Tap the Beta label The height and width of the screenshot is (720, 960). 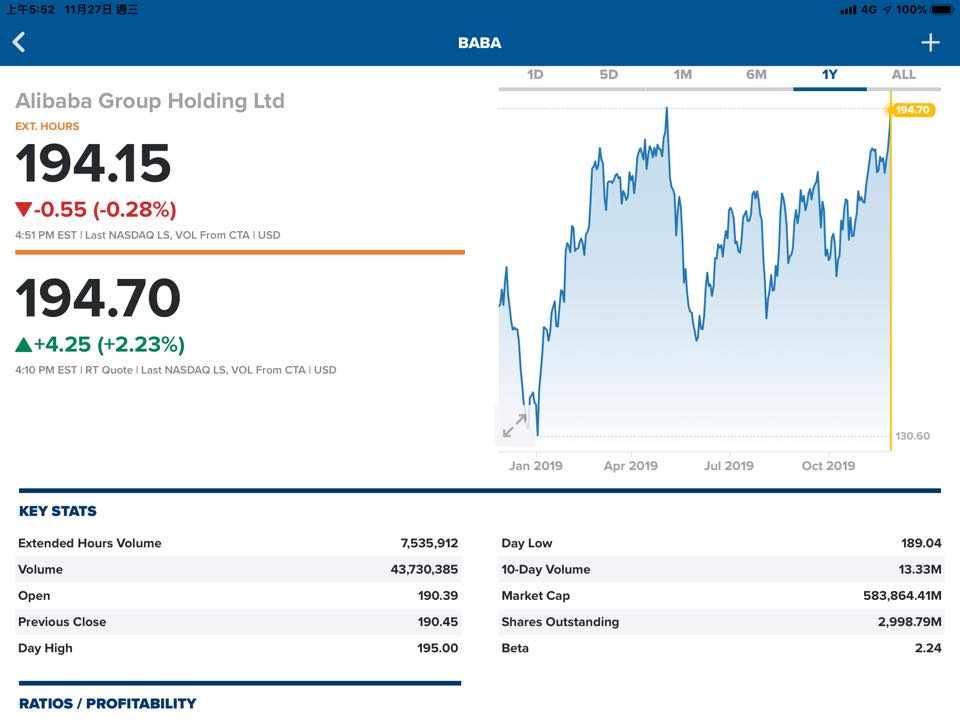(515, 648)
